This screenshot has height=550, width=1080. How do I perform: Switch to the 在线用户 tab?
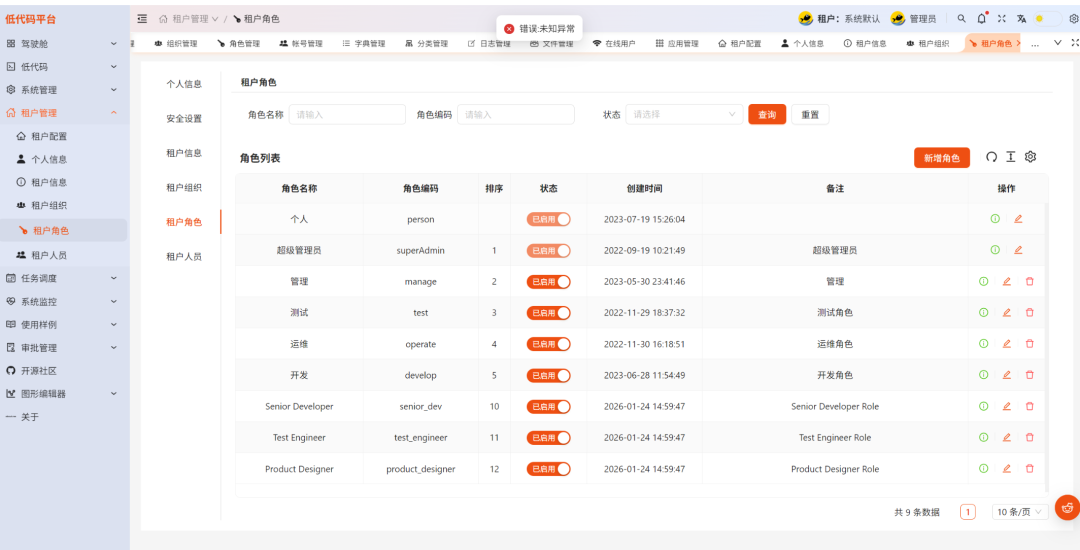click(x=614, y=43)
